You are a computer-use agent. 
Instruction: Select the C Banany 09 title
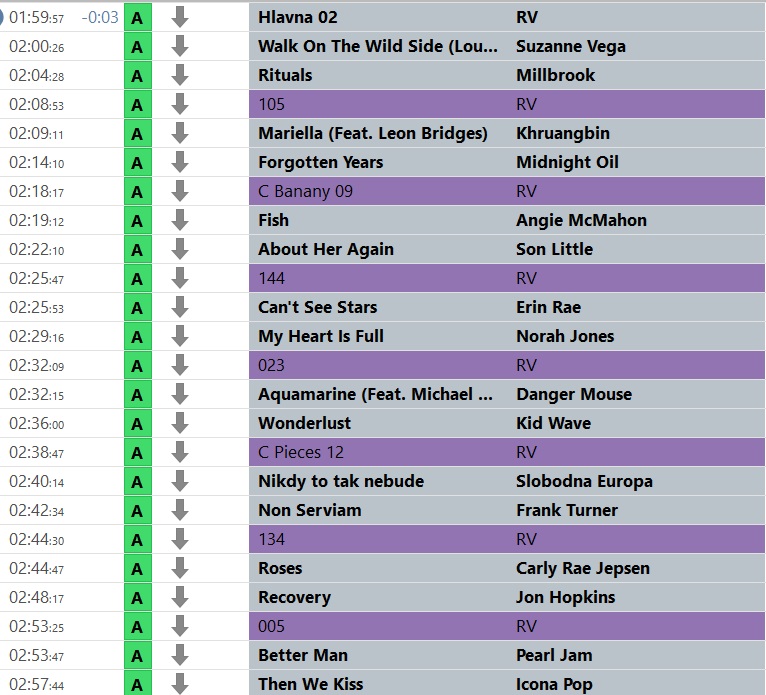coord(305,191)
